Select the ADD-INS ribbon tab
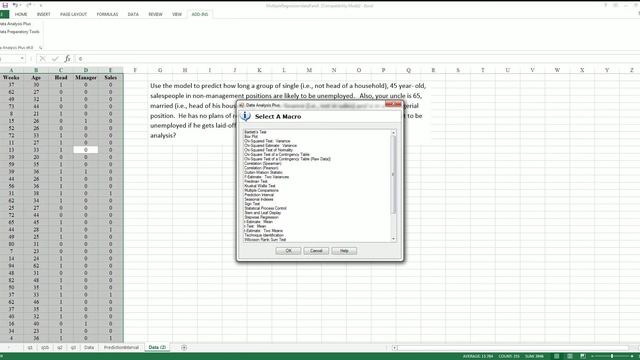 point(200,14)
